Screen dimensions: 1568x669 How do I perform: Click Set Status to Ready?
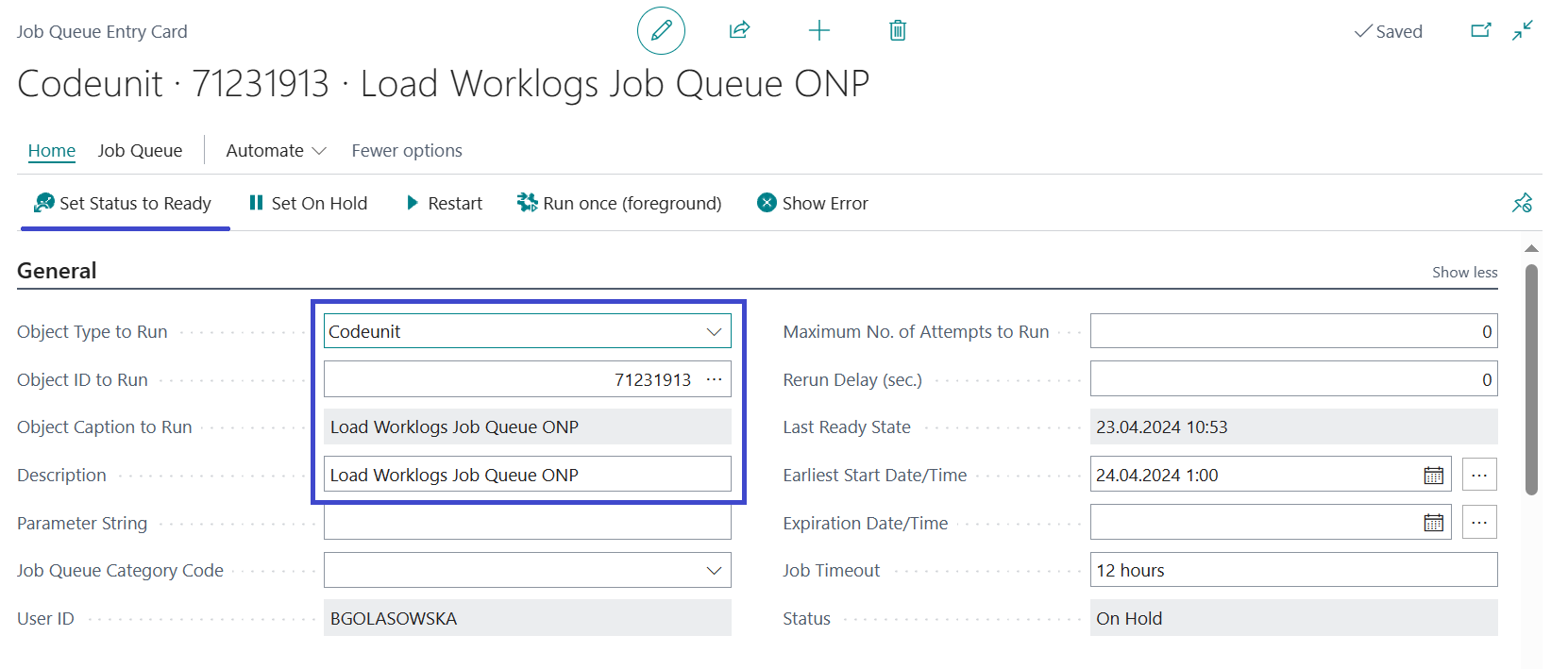pyautogui.click(x=124, y=203)
